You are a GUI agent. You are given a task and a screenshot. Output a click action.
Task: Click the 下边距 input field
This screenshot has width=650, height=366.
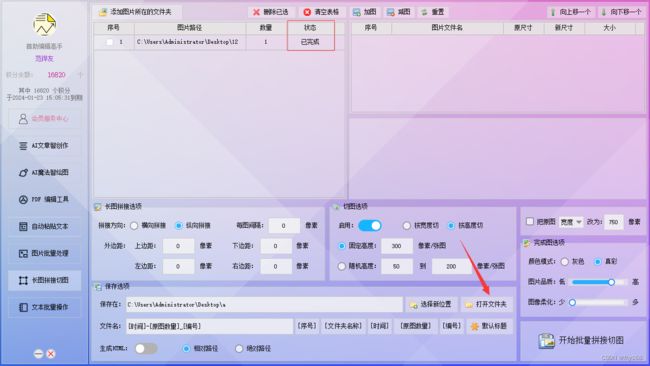[x=276, y=246]
